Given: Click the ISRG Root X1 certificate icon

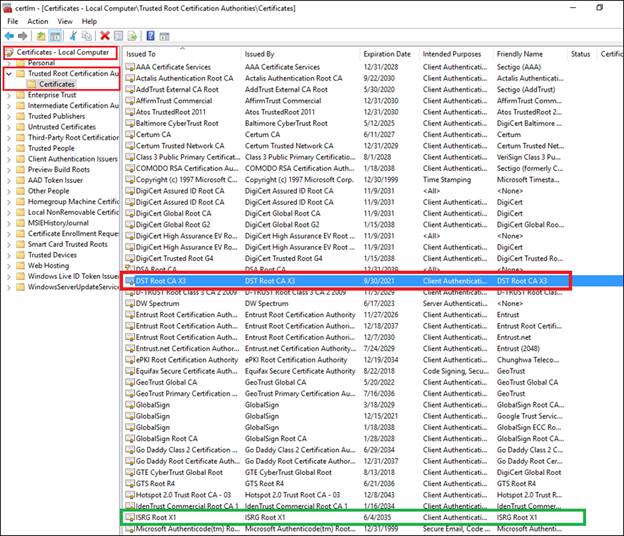Looking at the screenshot, I should (130, 517).
